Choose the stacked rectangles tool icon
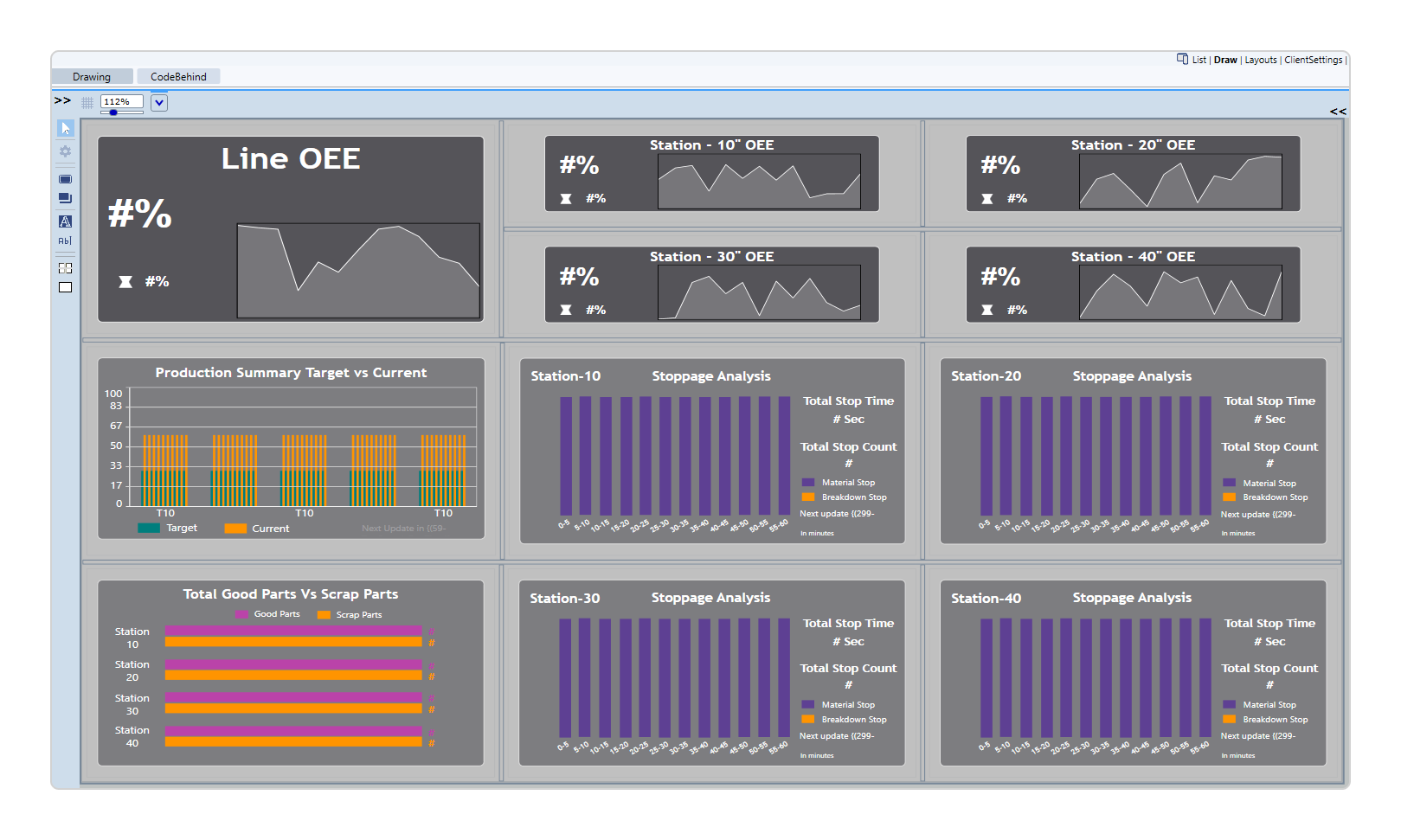The height and width of the screenshot is (840, 1401). [66, 198]
